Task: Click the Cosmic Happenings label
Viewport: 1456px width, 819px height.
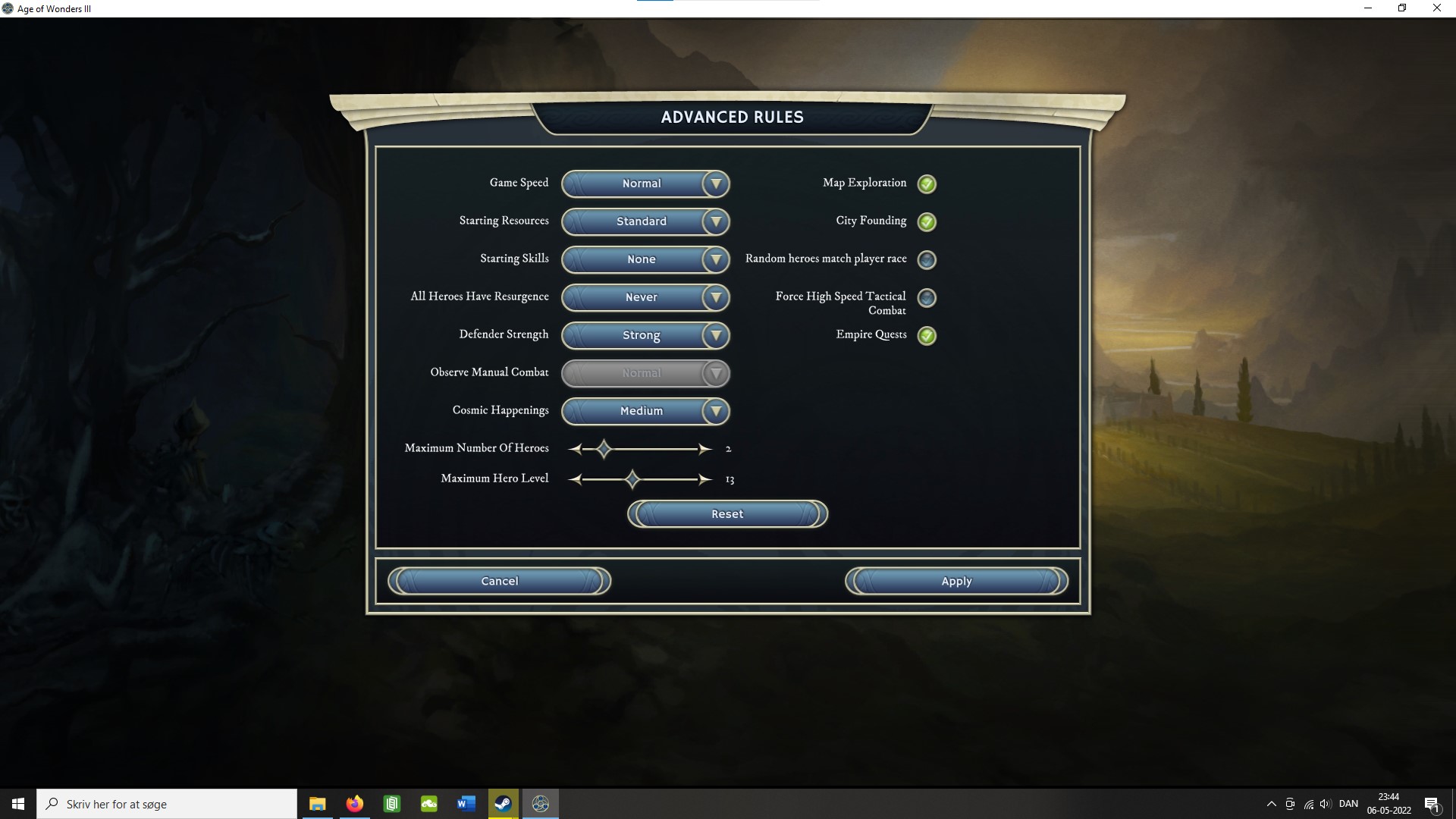Action: point(500,410)
